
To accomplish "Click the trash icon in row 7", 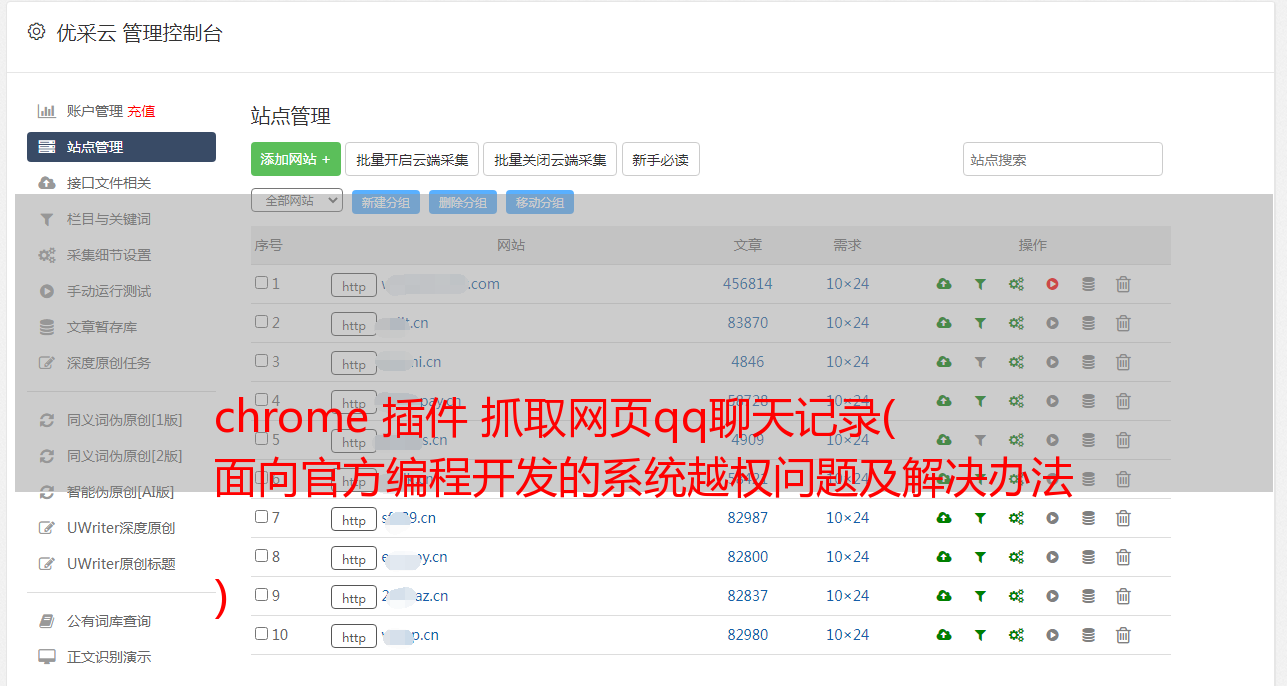I will tap(1123, 518).
